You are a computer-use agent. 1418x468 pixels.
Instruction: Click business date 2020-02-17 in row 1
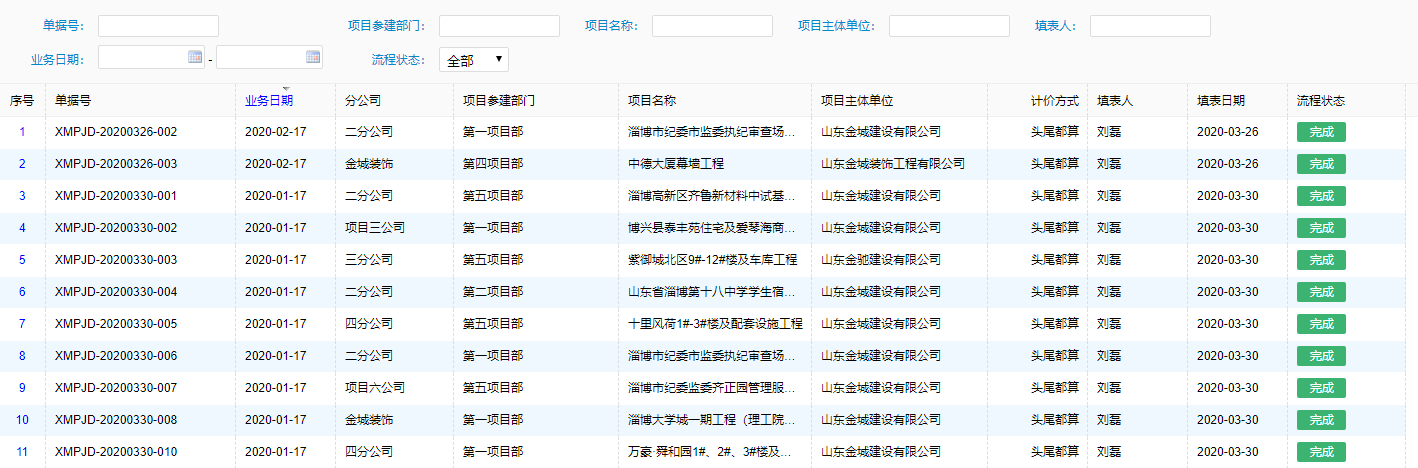(276, 132)
